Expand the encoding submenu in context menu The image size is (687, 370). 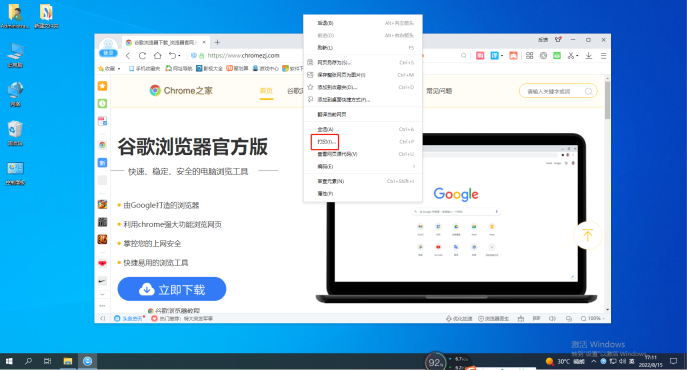coord(363,166)
